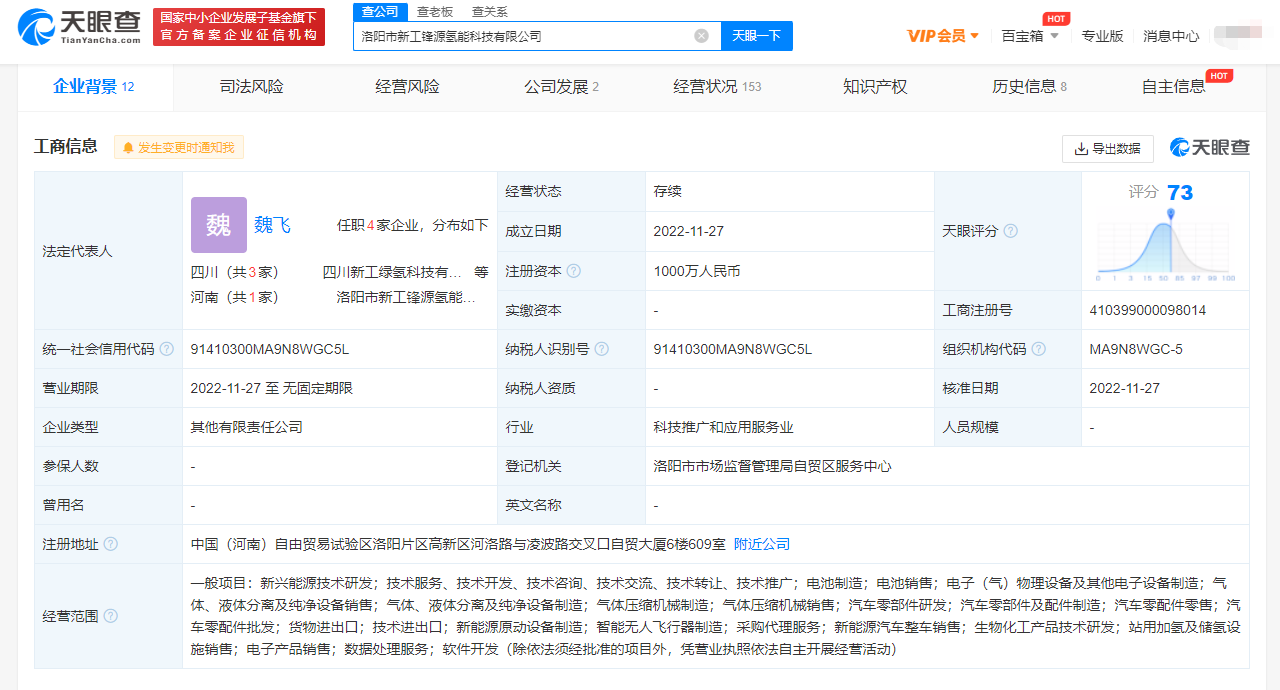Open the 知识产权 tab
1280x690 pixels.
pyautogui.click(x=875, y=87)
